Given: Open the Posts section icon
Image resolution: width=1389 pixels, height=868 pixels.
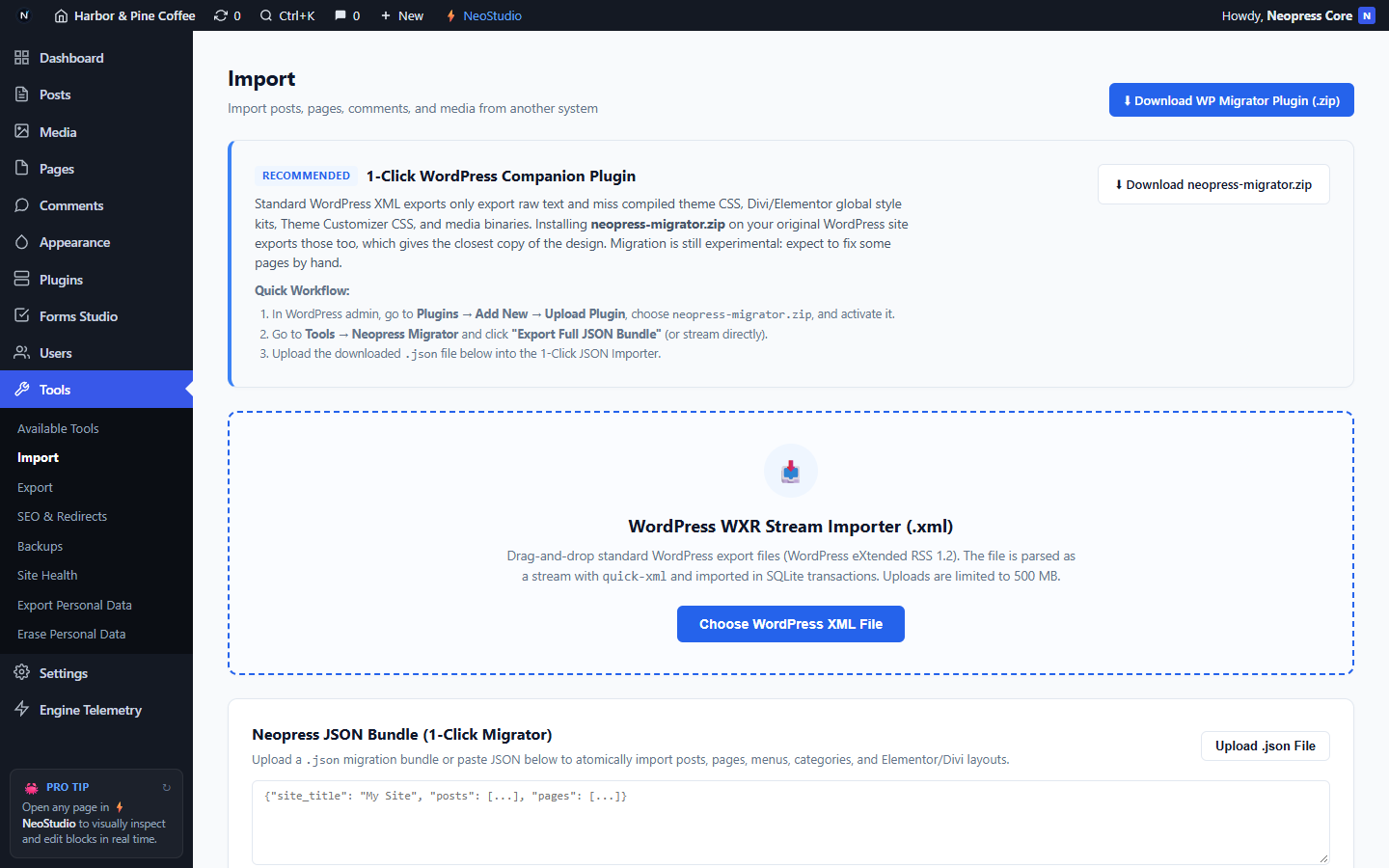Looking at the screenshot, I should tap(22, 95).
